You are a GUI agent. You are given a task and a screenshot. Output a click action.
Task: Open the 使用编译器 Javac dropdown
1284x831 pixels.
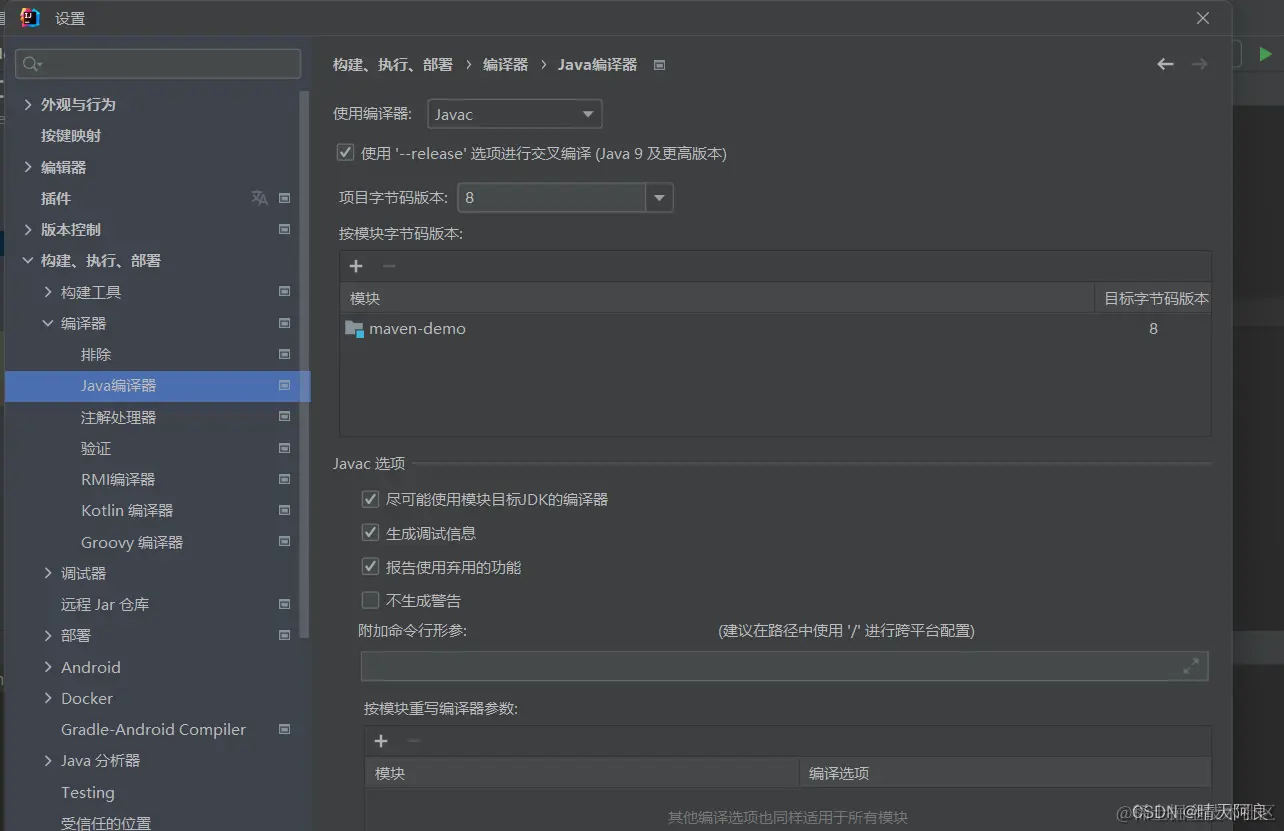589,113
